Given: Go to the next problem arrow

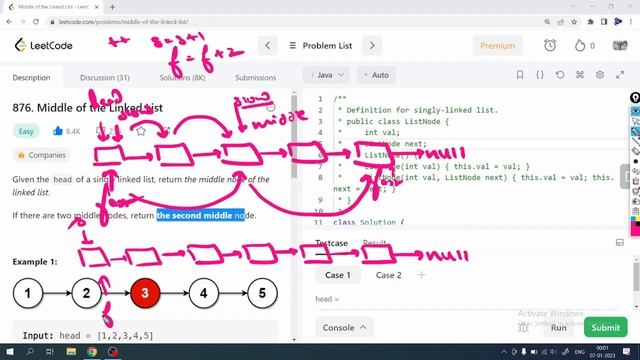Looking at the screenshot, I should (372, 45).
